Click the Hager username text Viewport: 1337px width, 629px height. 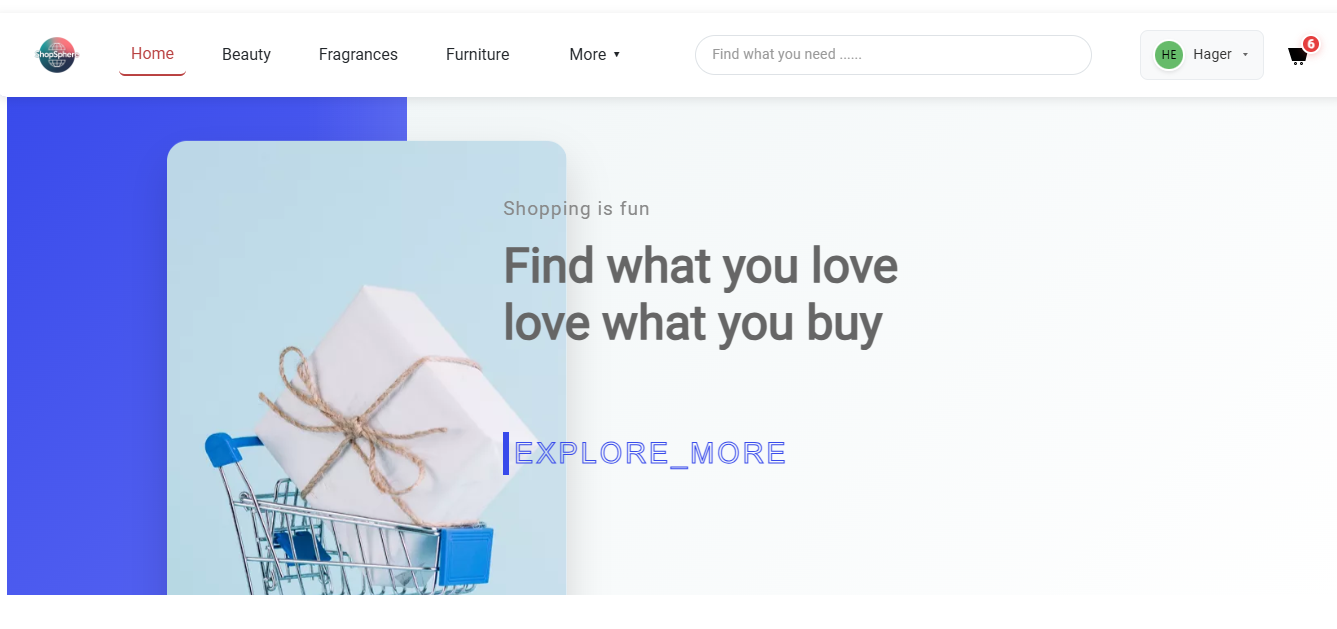tap(1212, 55)
